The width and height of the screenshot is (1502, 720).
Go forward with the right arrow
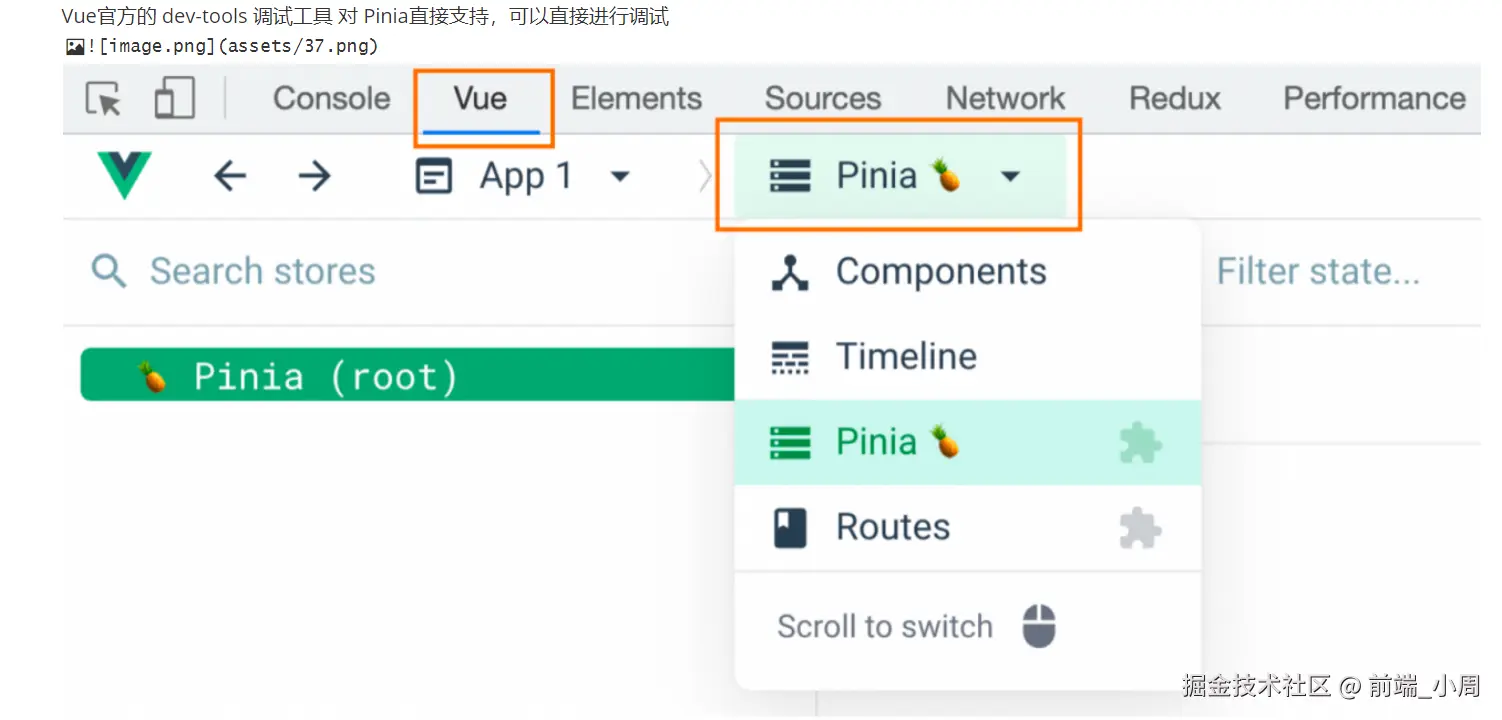coord(314,177)
